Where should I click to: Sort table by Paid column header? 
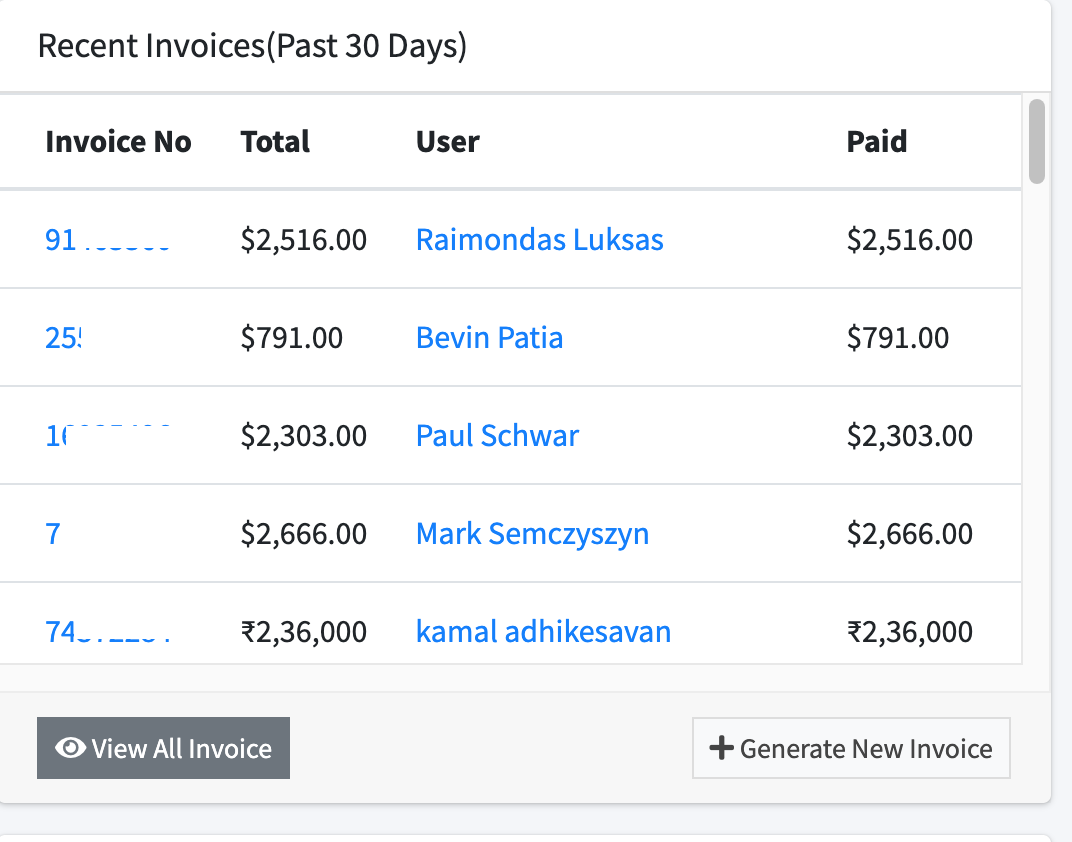877,142
